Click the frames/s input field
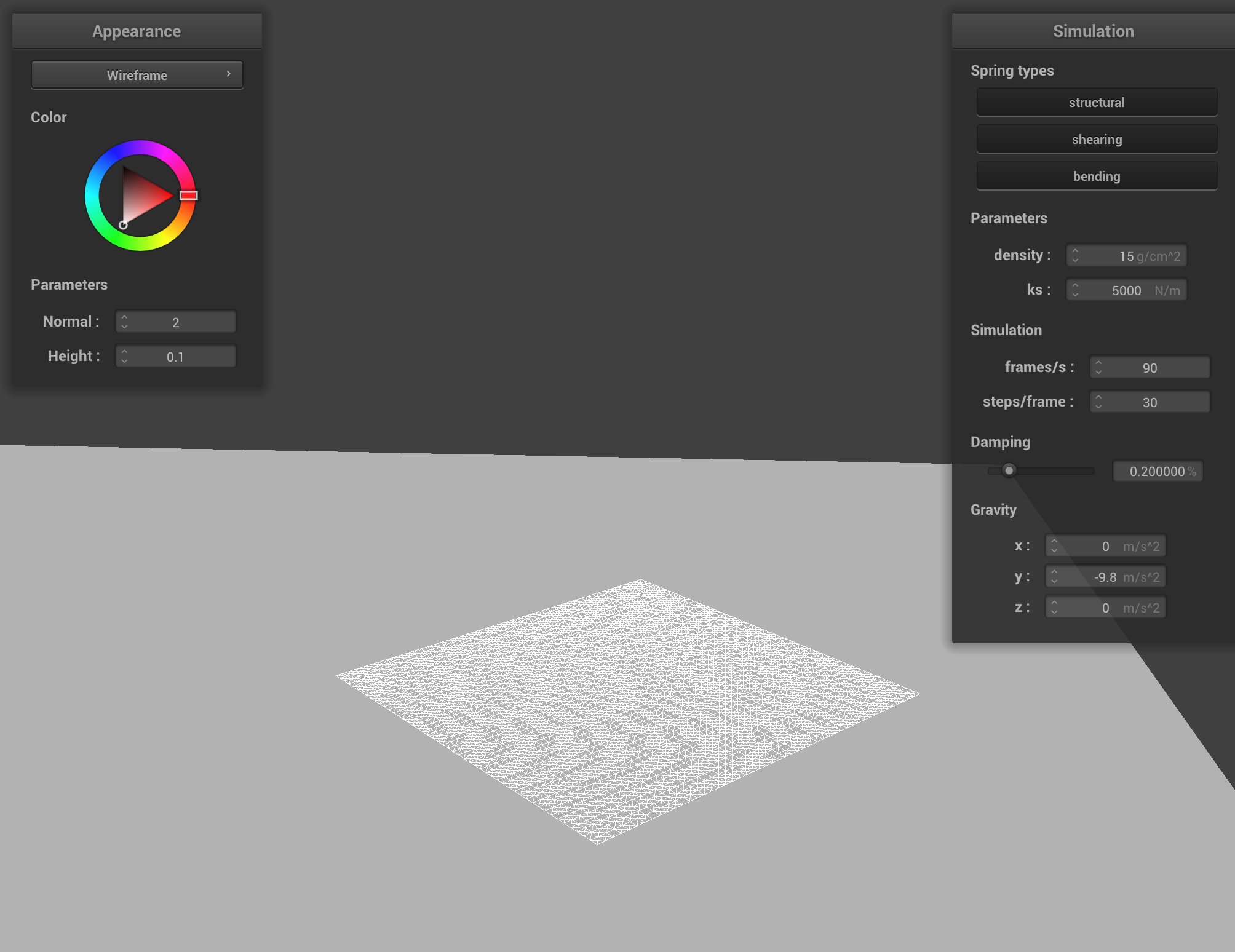Image resolution: width=1235 pixels, height=952 pixels. coord(1150,367)
